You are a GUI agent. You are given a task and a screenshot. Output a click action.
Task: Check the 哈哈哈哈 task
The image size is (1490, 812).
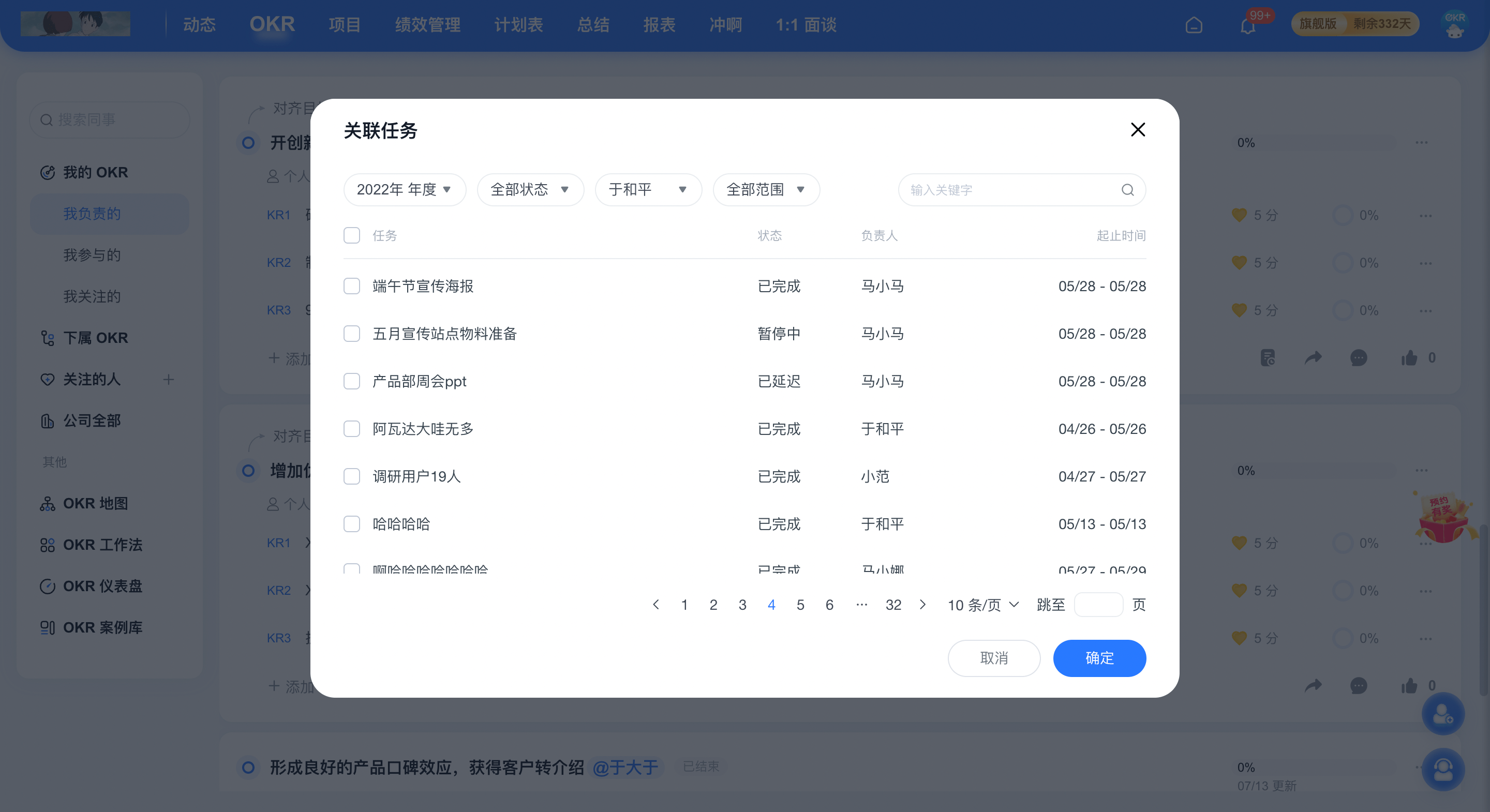click(352, 524)
